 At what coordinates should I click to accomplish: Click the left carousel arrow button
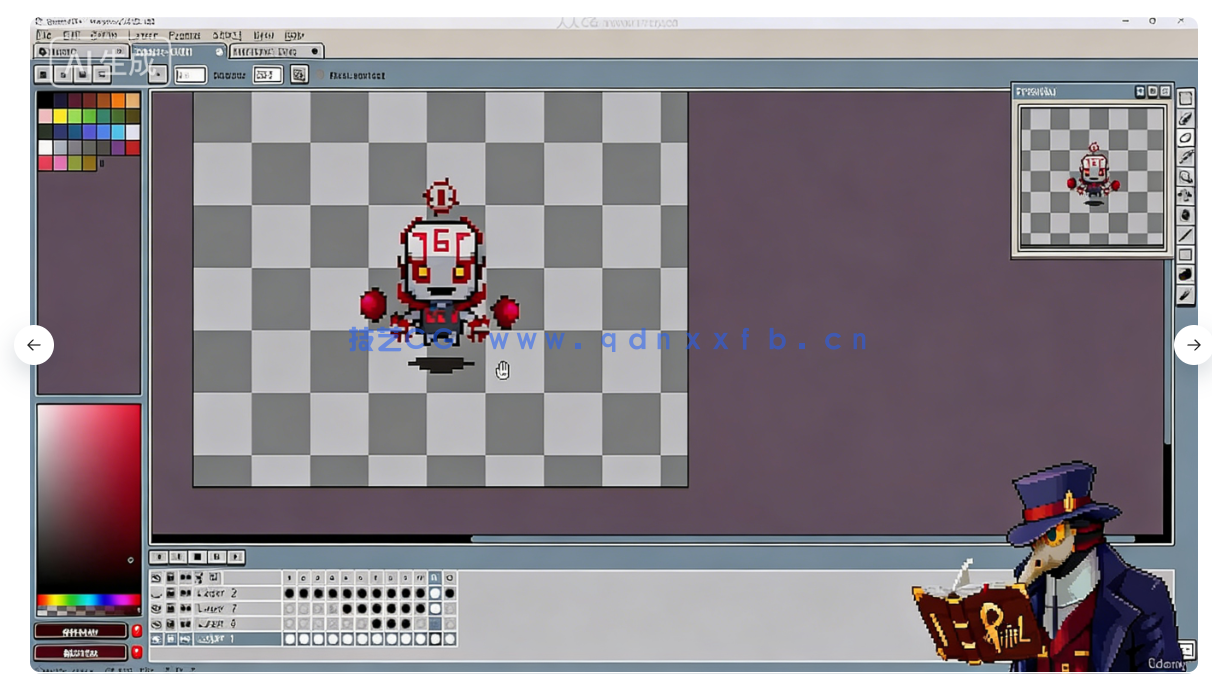tap(34, 345)
